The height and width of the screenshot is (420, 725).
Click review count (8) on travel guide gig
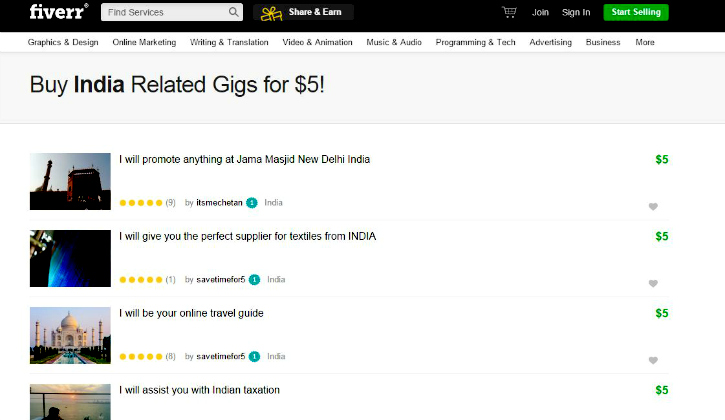(x=171, y=356)
